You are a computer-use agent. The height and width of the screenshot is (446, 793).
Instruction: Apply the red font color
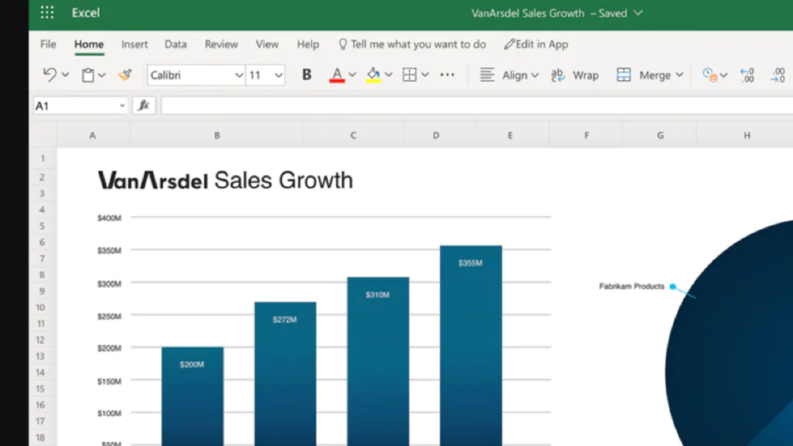(x=337, y=75)
